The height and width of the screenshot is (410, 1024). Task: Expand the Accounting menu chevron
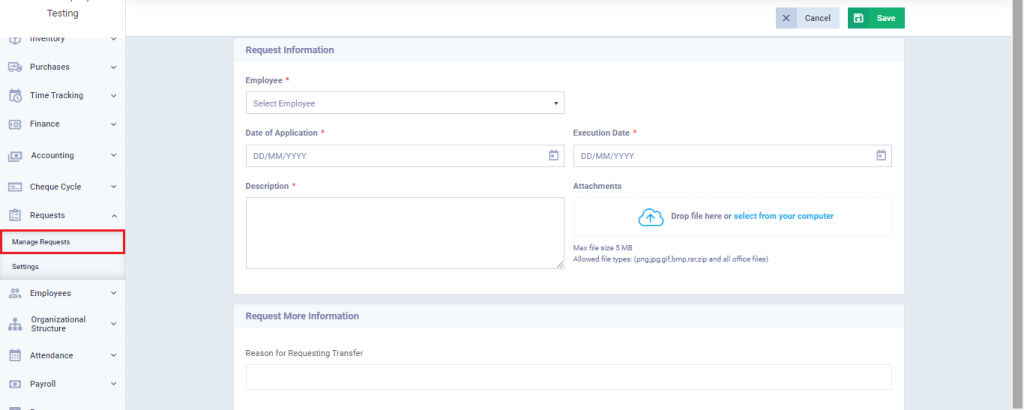pos(114,156)
